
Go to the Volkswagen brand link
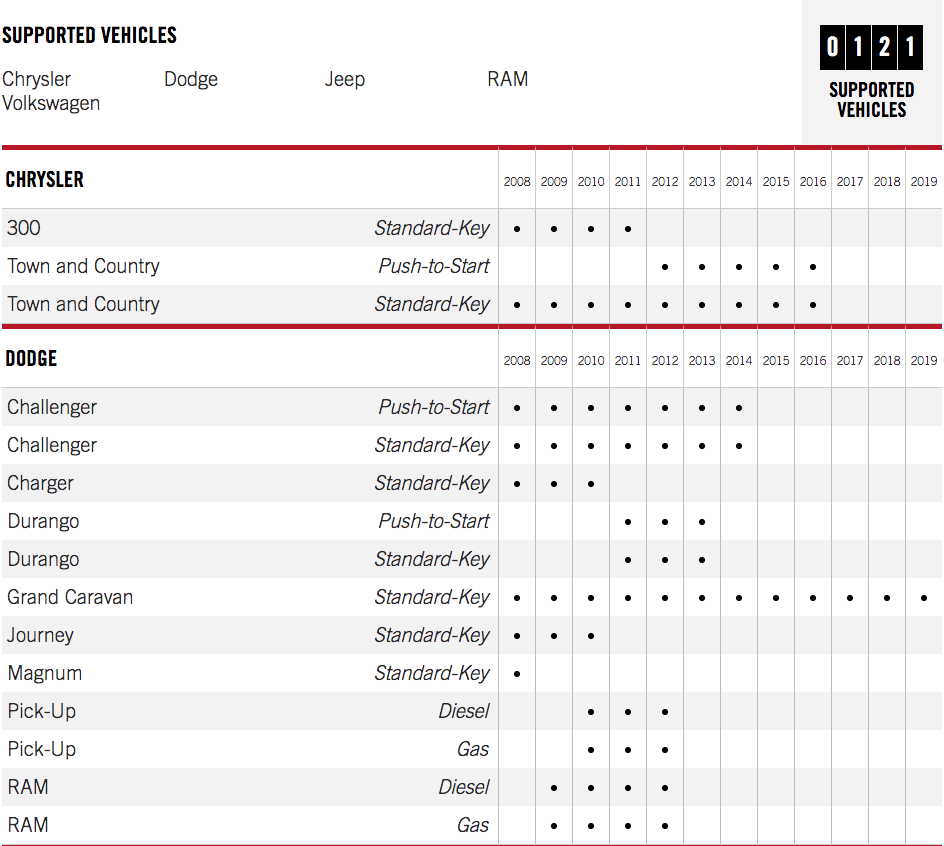click(x=51, y=103)
